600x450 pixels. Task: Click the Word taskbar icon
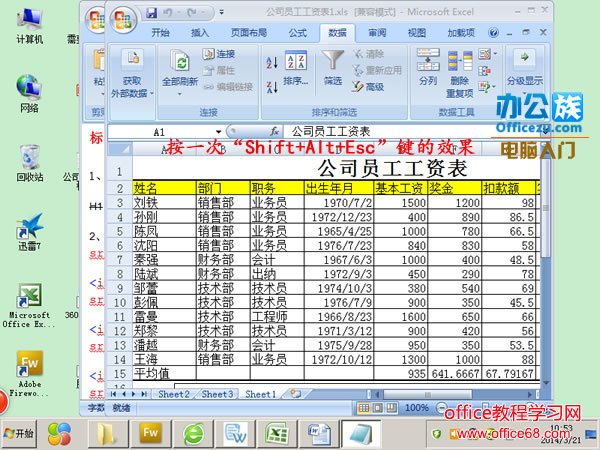coord(319,434)
